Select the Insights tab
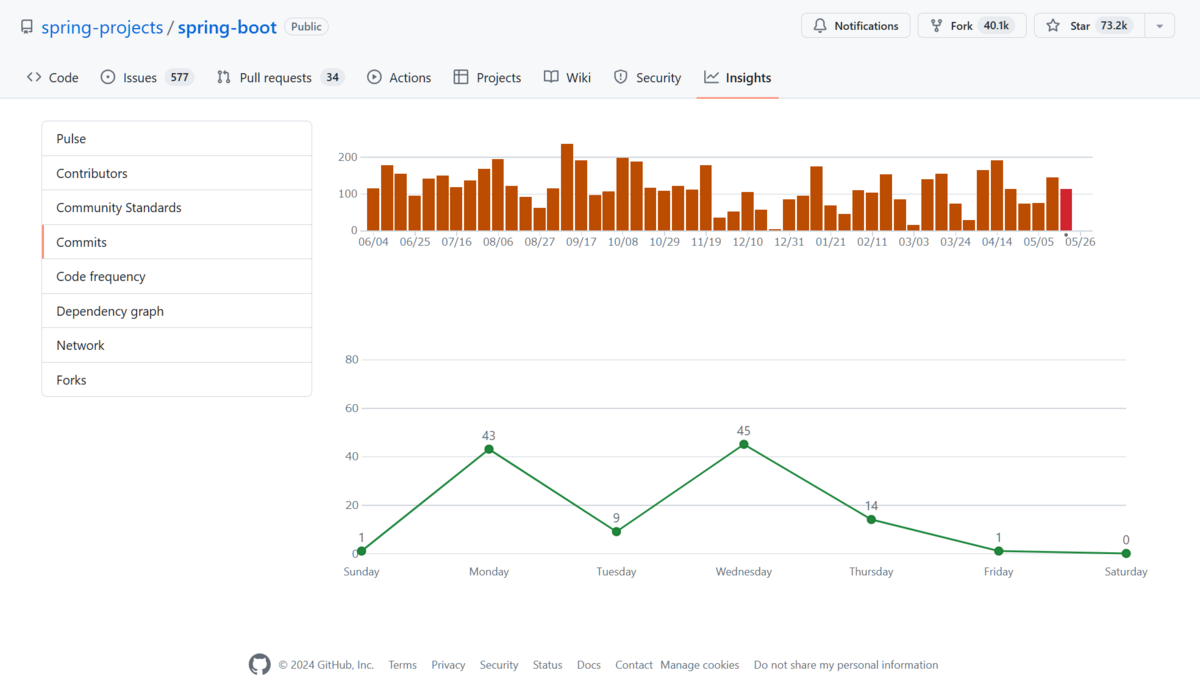1200x690 pixels. (x=738, y=77)
